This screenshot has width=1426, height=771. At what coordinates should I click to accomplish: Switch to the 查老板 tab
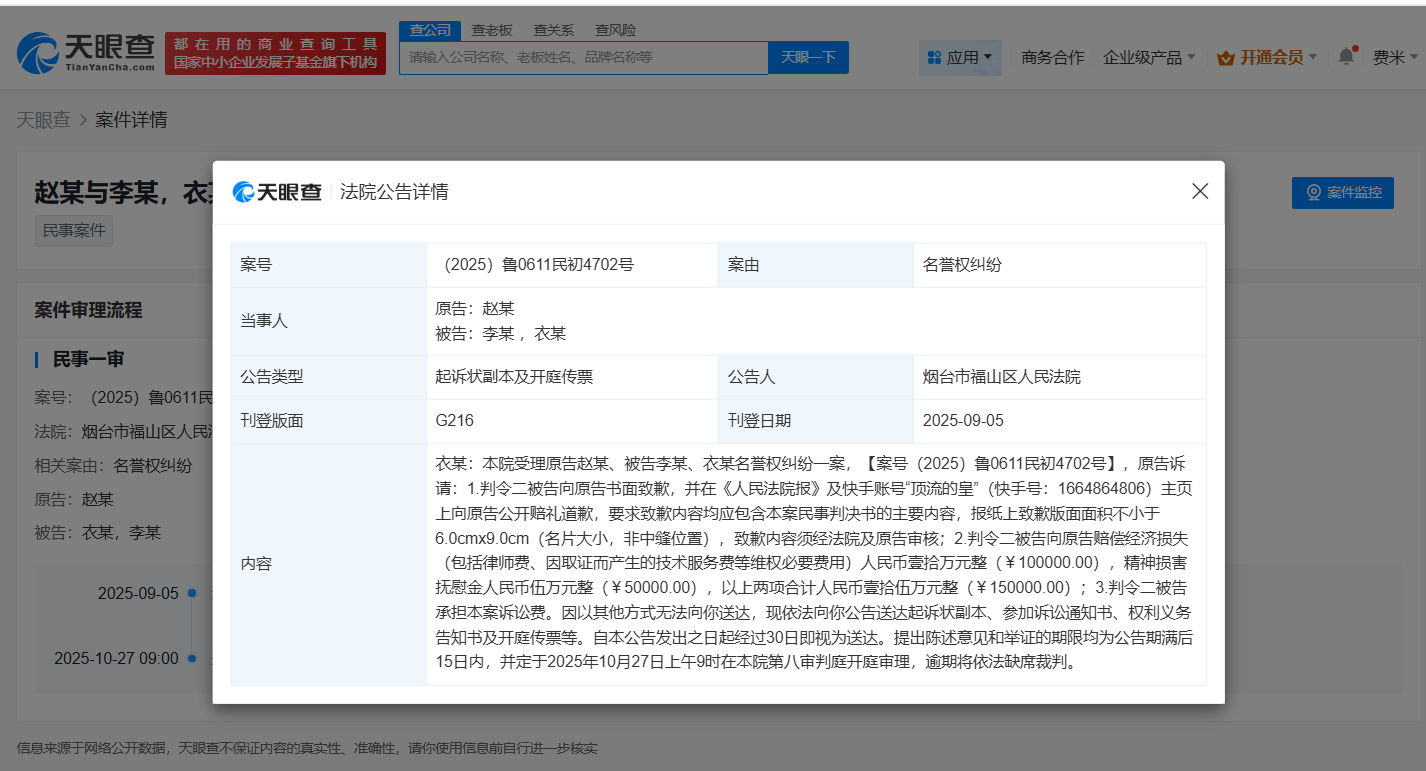(x=492, y=30)
